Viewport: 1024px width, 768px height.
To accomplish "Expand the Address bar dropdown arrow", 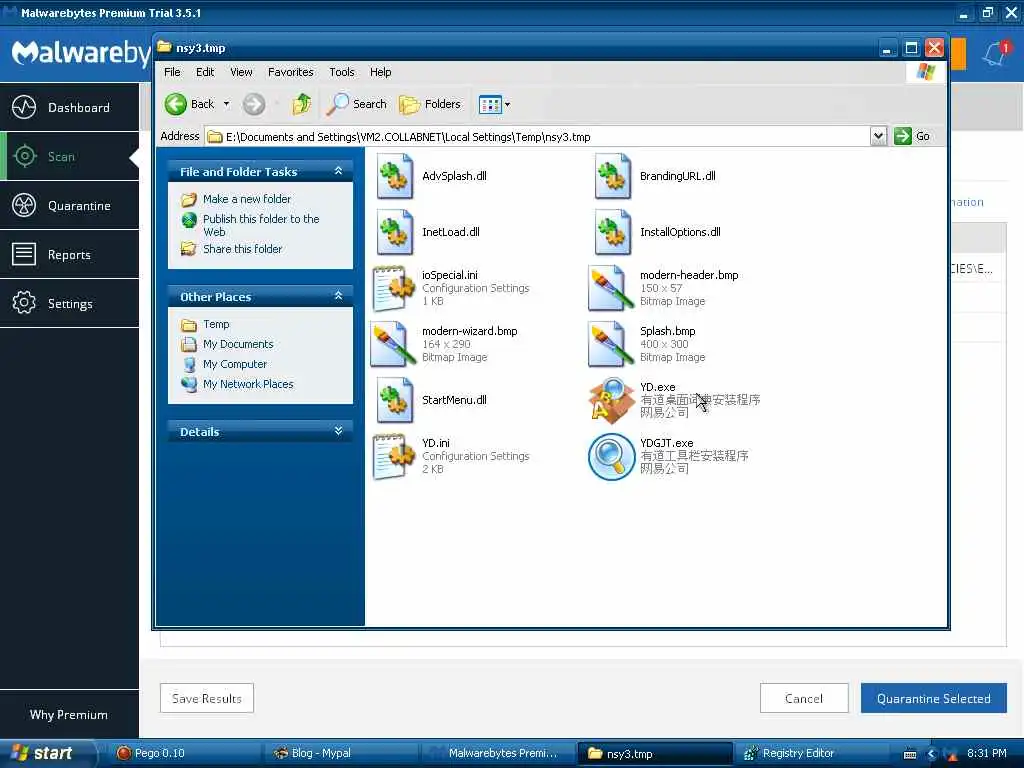I will pyautogui.click(x=878, y=136).
